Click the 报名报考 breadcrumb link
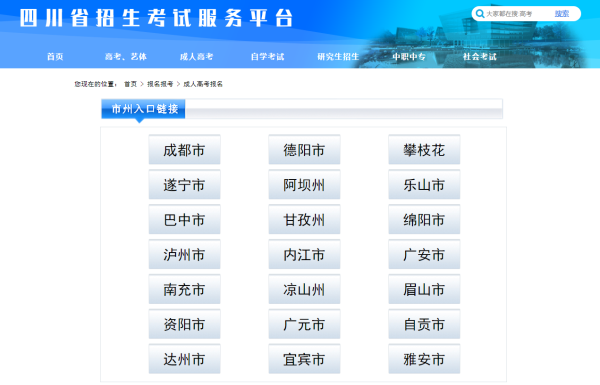The image size is (600, 385). pyautogui.click(x=160, y=84)
